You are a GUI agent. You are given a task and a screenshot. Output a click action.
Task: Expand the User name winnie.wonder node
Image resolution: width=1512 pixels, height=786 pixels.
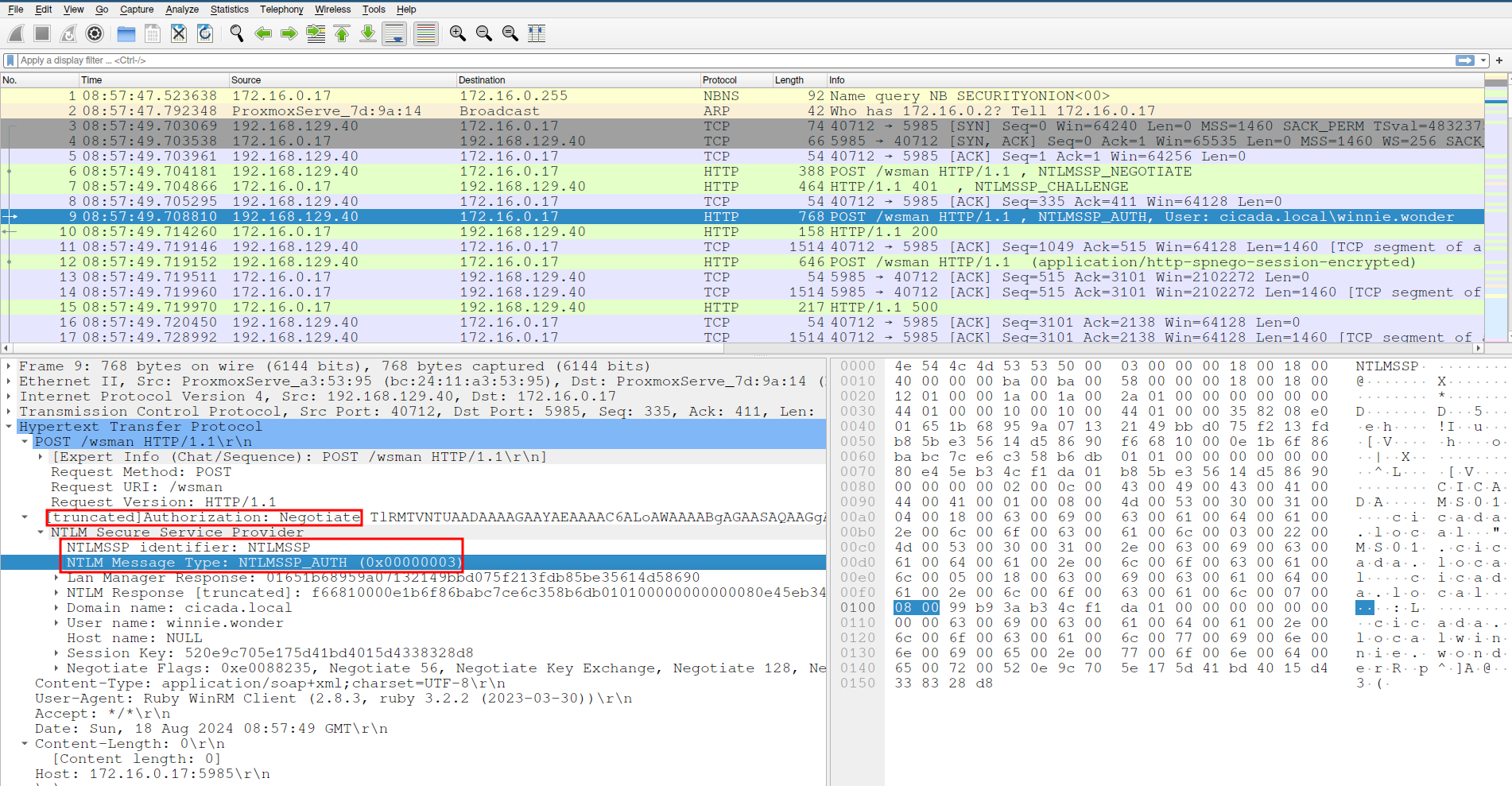click(x=56, y=623)
